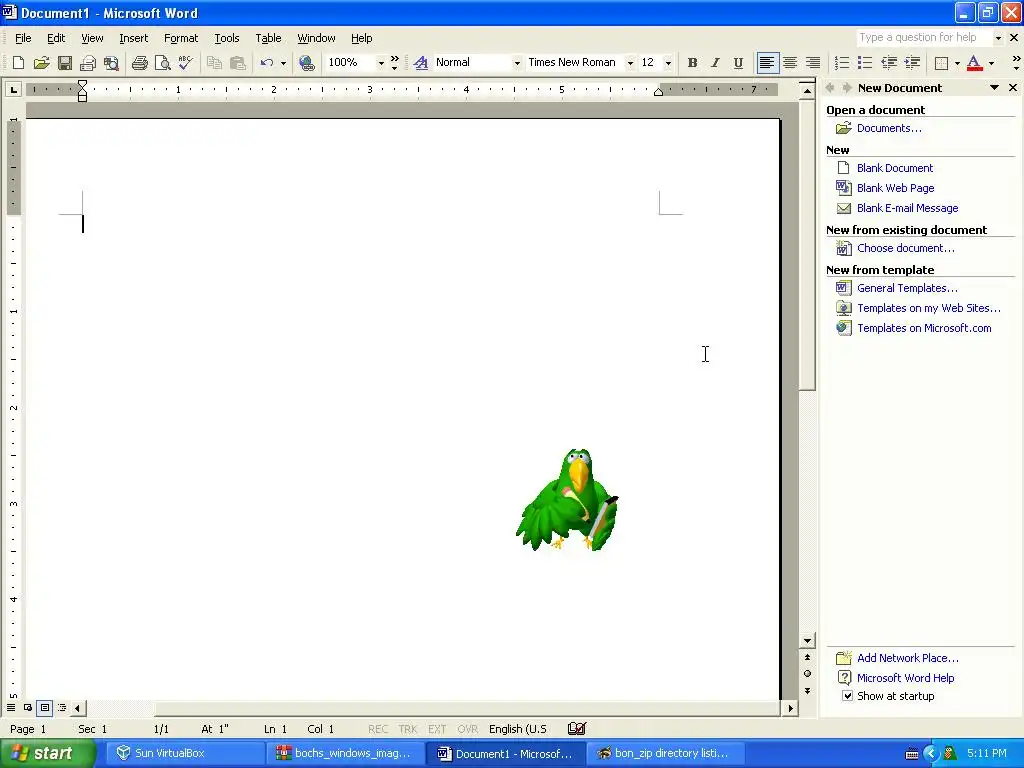Viewport: 1024px width, 768px height.
Task: Open the Tools menu
Action: coord(227,38)
